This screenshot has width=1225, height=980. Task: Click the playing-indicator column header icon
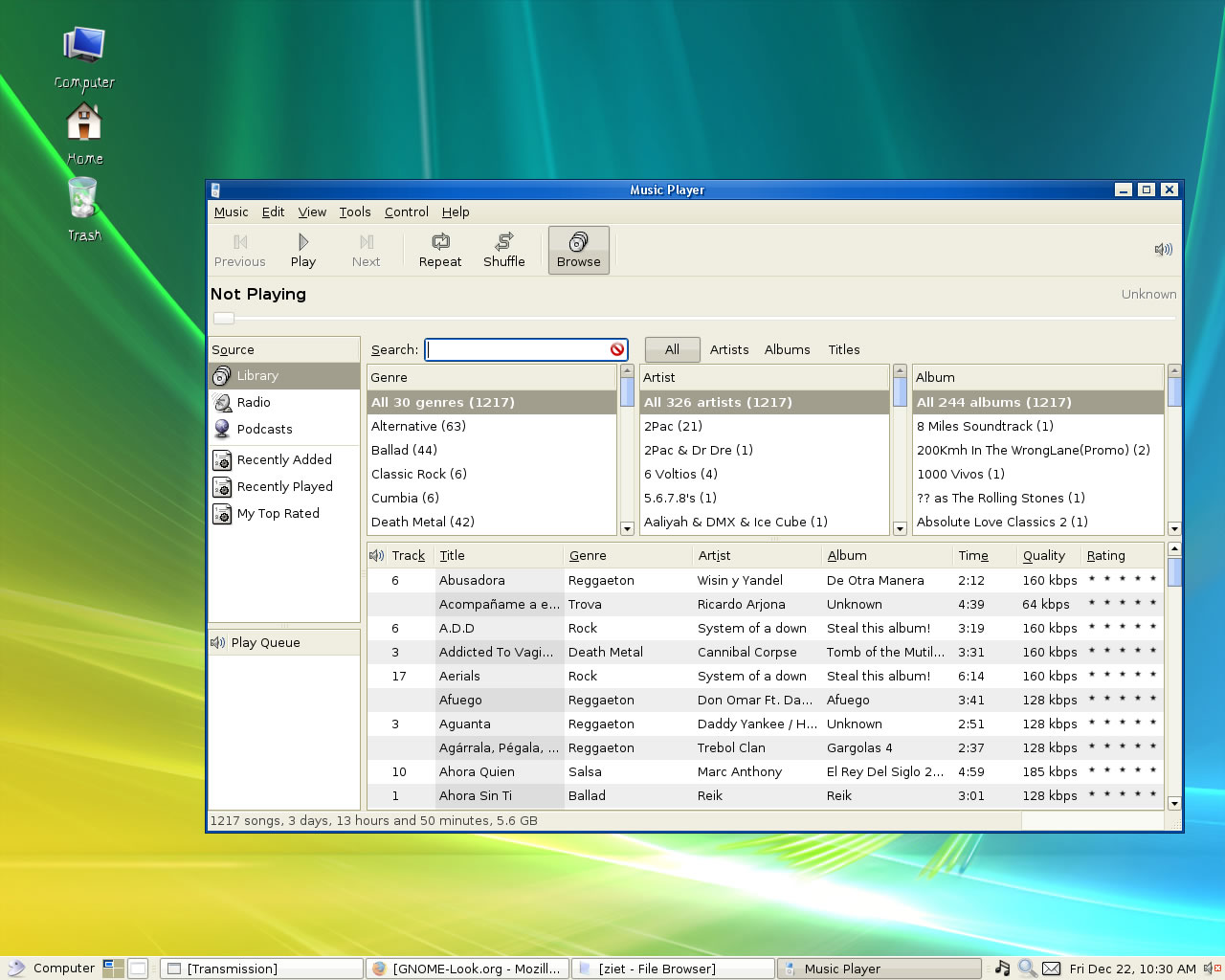pos(377,555)
